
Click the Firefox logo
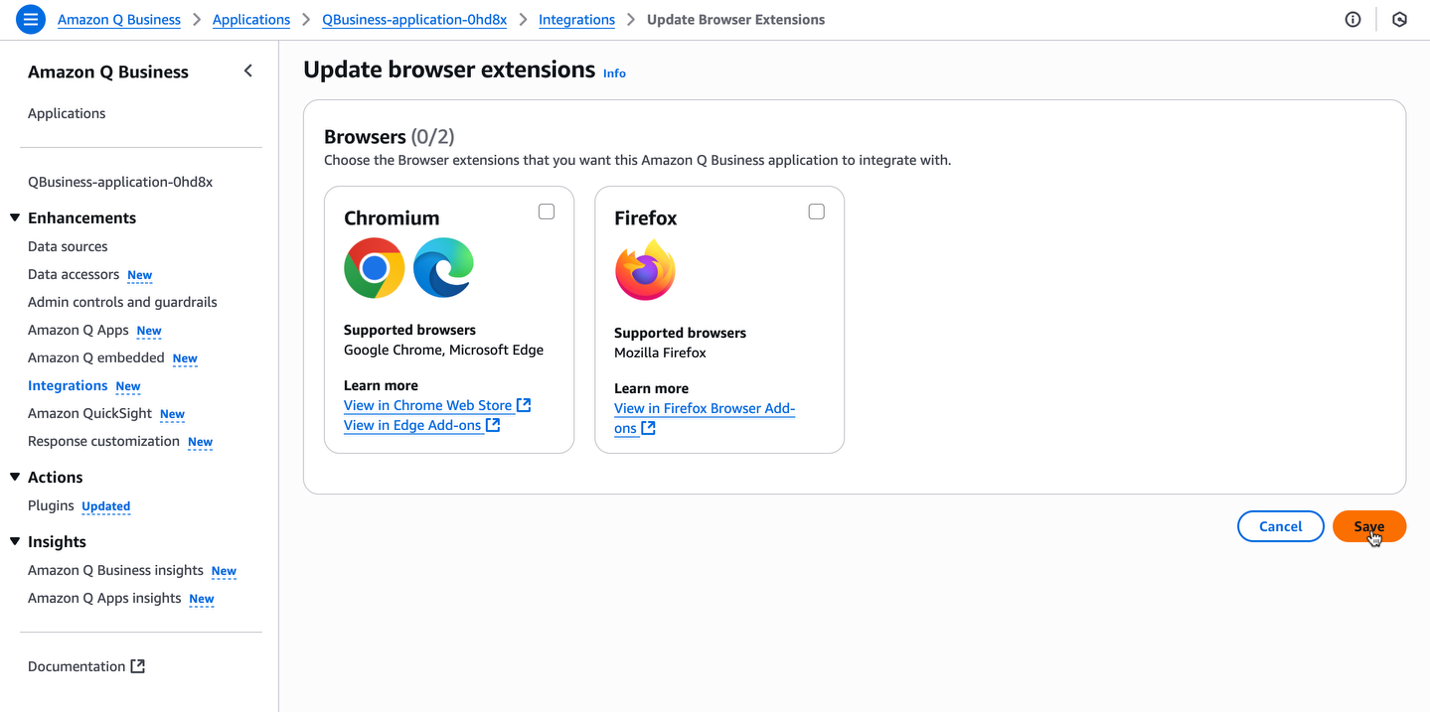coord(645,271)
